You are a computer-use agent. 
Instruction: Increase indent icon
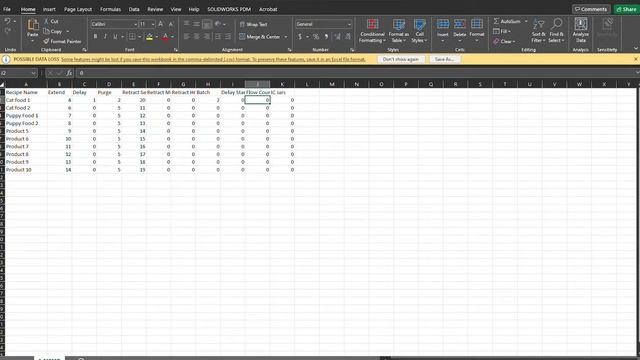(228, 37)
